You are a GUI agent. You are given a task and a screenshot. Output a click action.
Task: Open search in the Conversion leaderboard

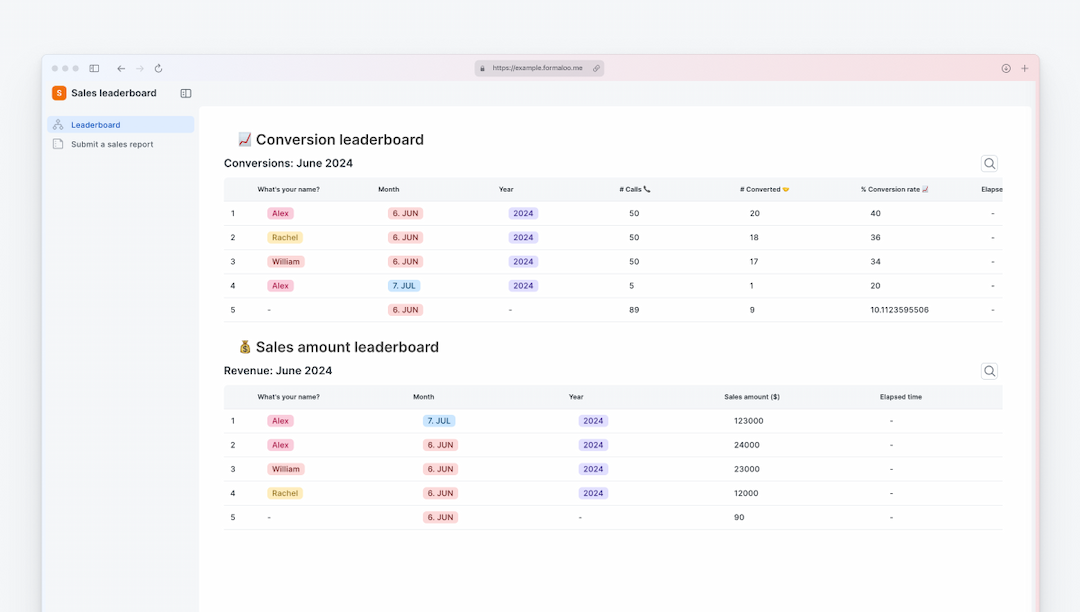point(989,163)
